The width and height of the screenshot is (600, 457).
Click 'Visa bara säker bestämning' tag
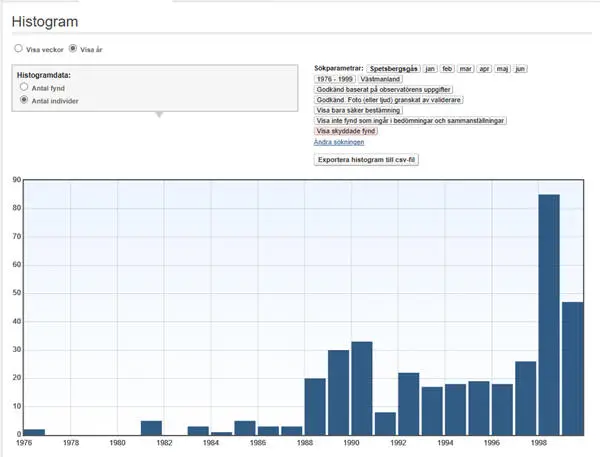coord(359,110)
